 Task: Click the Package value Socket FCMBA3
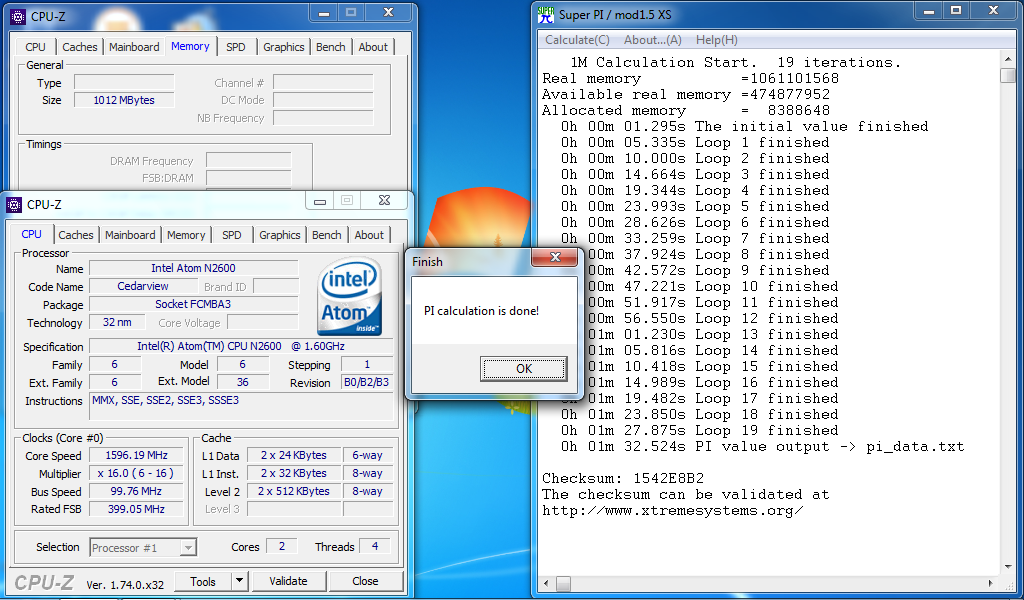[193, 304]
